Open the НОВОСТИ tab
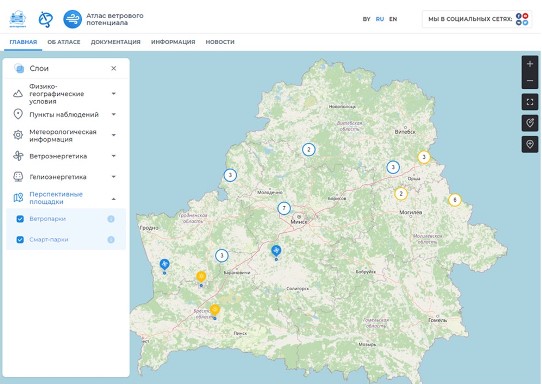 pos(220,42)
